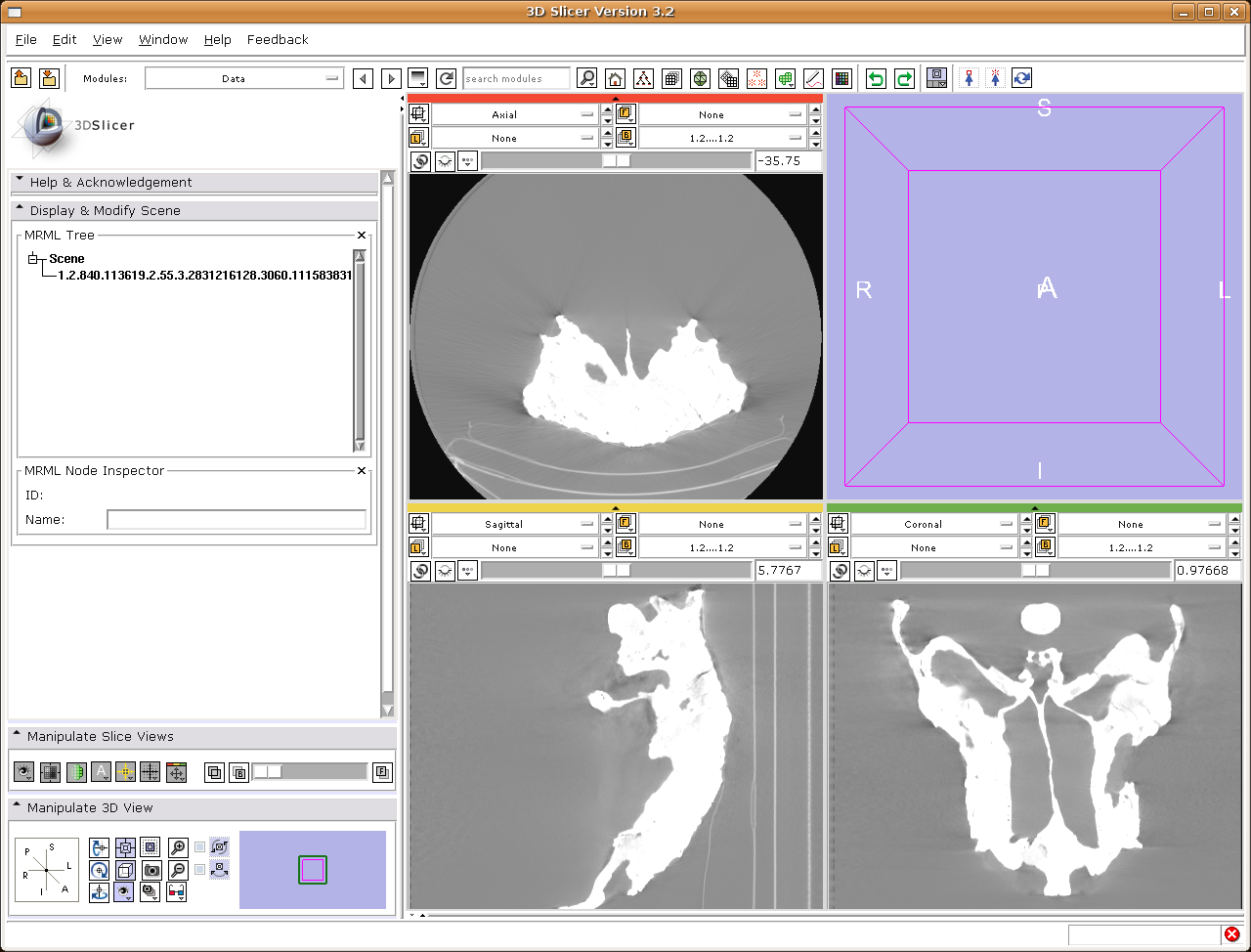1251x952 pixels.
Task: Zoom out the 3D view with magnifier minus
Action: click(178, 870)
